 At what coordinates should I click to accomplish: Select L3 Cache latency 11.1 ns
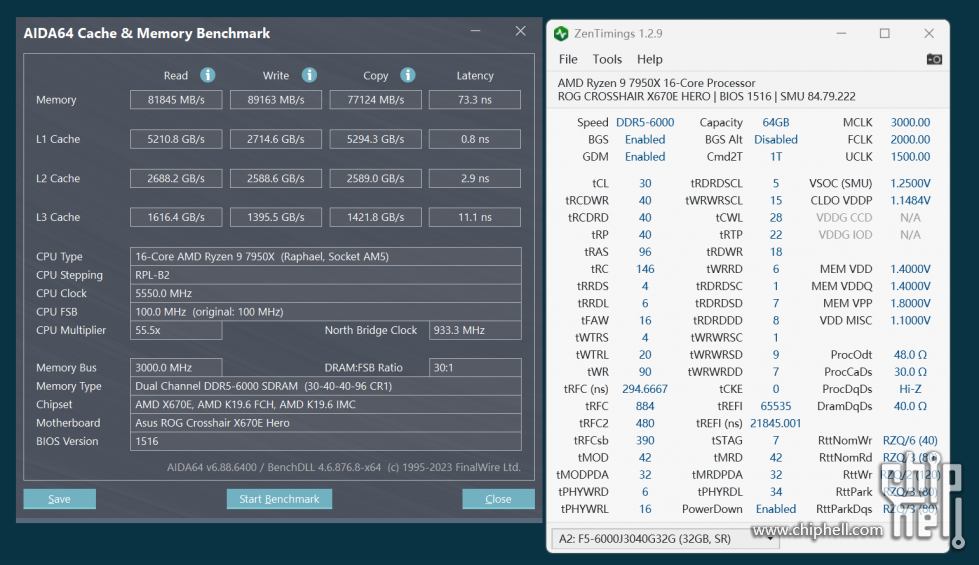coord(475,217)
